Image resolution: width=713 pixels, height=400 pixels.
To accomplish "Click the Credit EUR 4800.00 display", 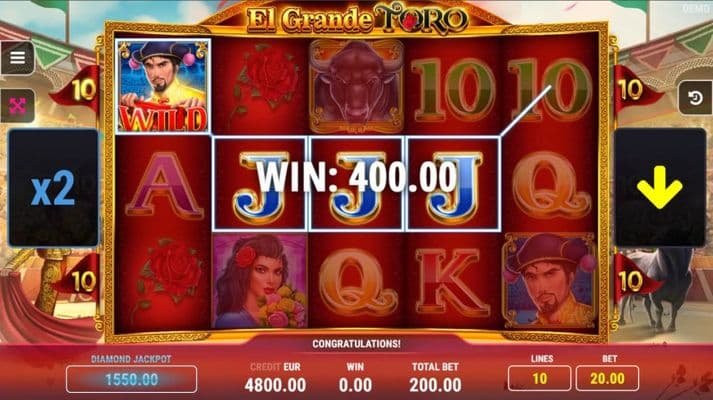I will click(x=275, y=378).
